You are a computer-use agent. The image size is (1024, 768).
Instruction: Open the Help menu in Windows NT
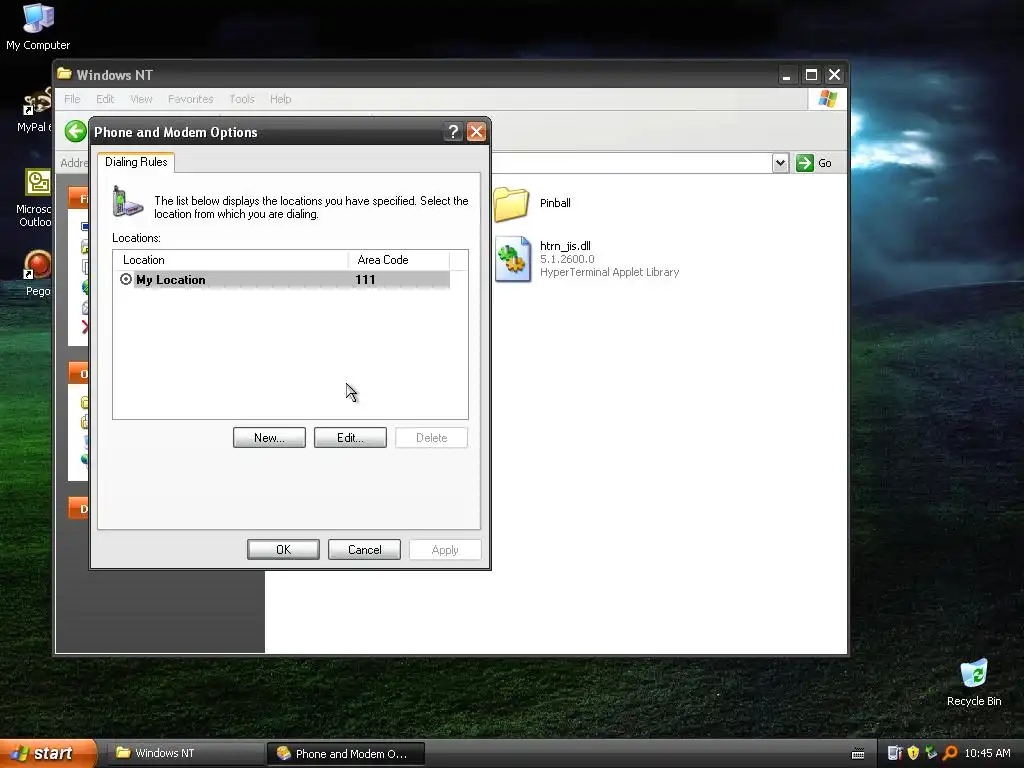pyautogui.click(x=281, y=99)
